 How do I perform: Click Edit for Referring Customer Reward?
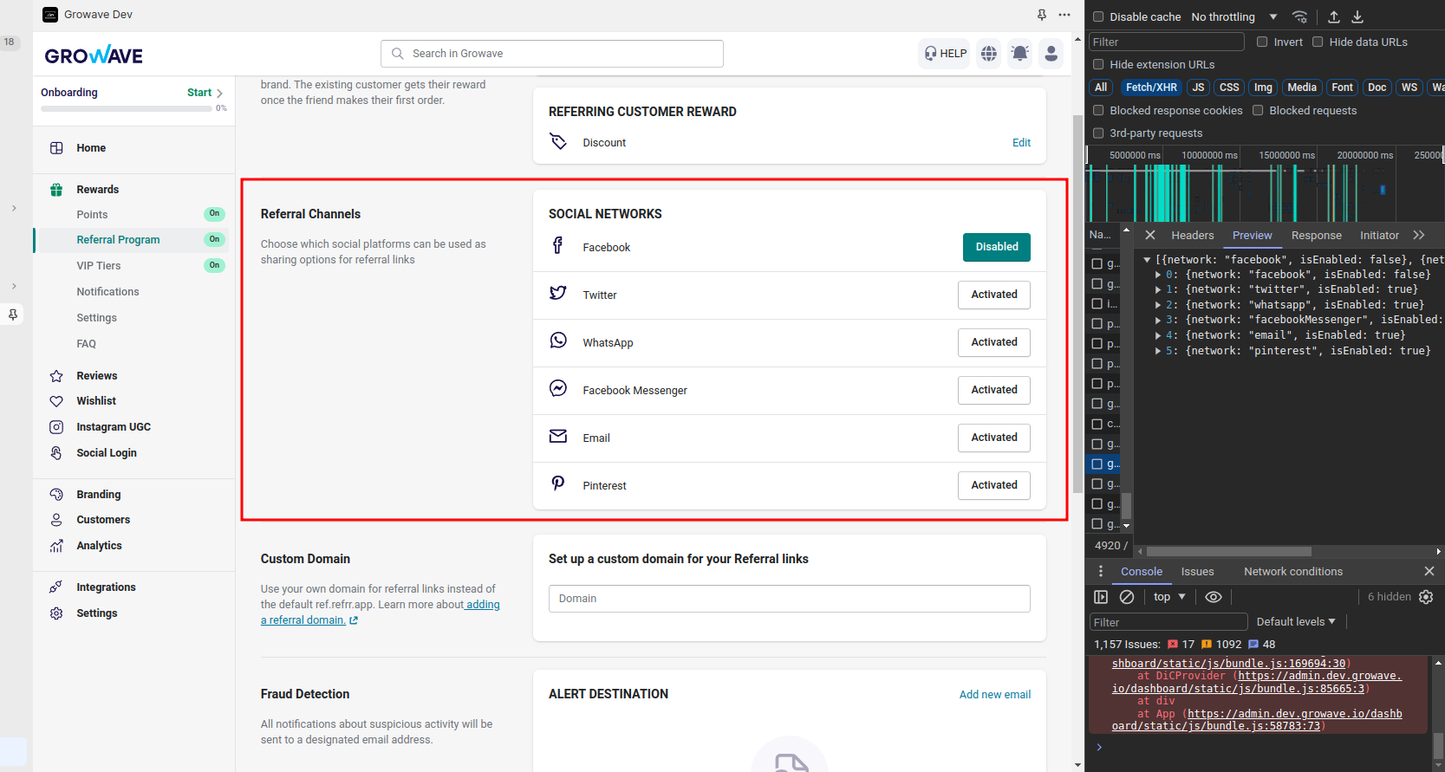(x=1021, y=143)
